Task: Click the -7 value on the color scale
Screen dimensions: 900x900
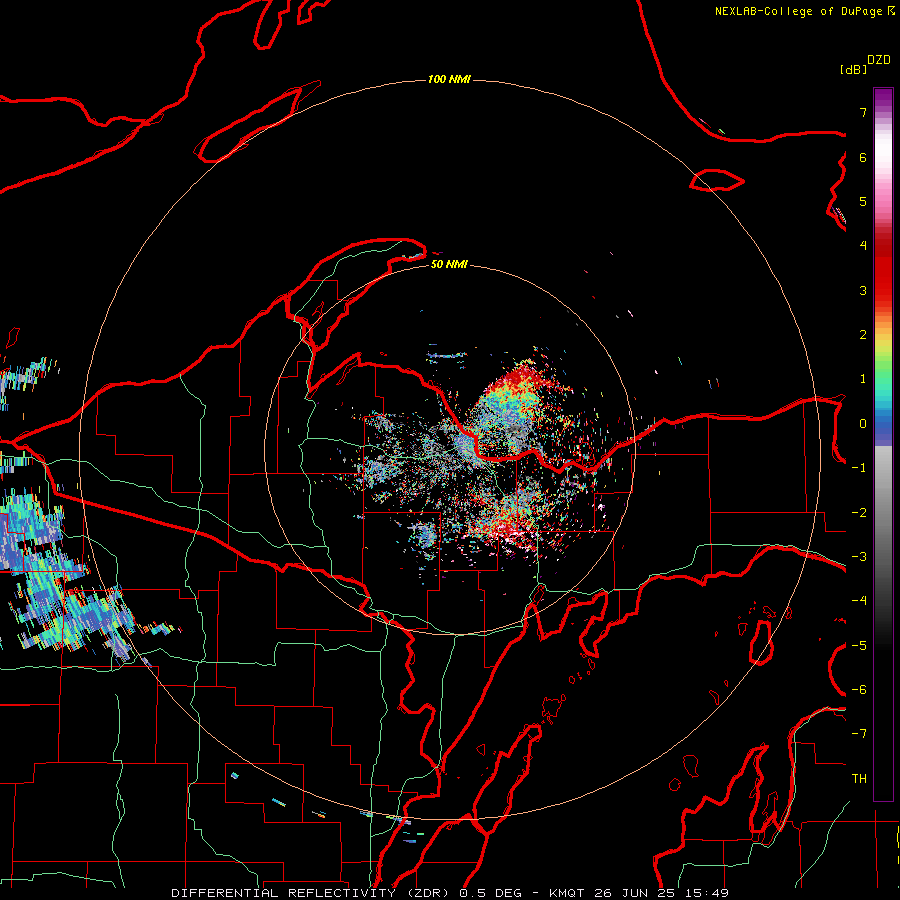Action: pos(859,734)
